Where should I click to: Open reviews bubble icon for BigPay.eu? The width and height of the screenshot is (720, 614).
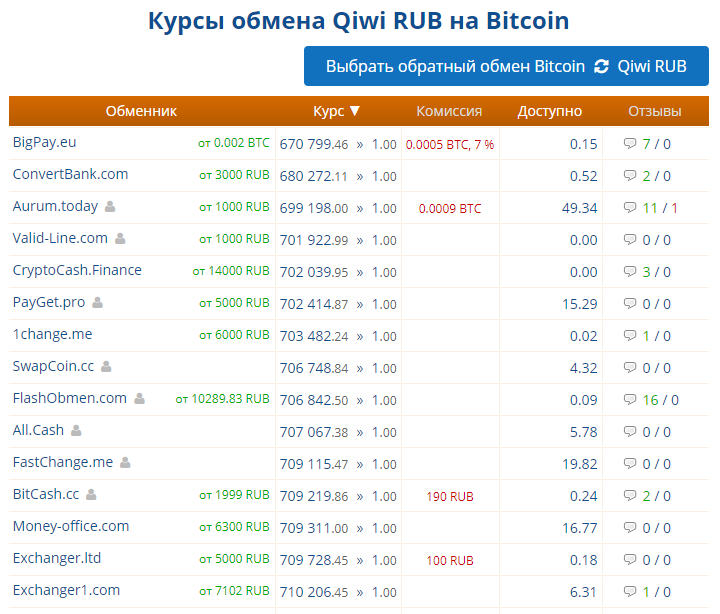tap(630, 143)
